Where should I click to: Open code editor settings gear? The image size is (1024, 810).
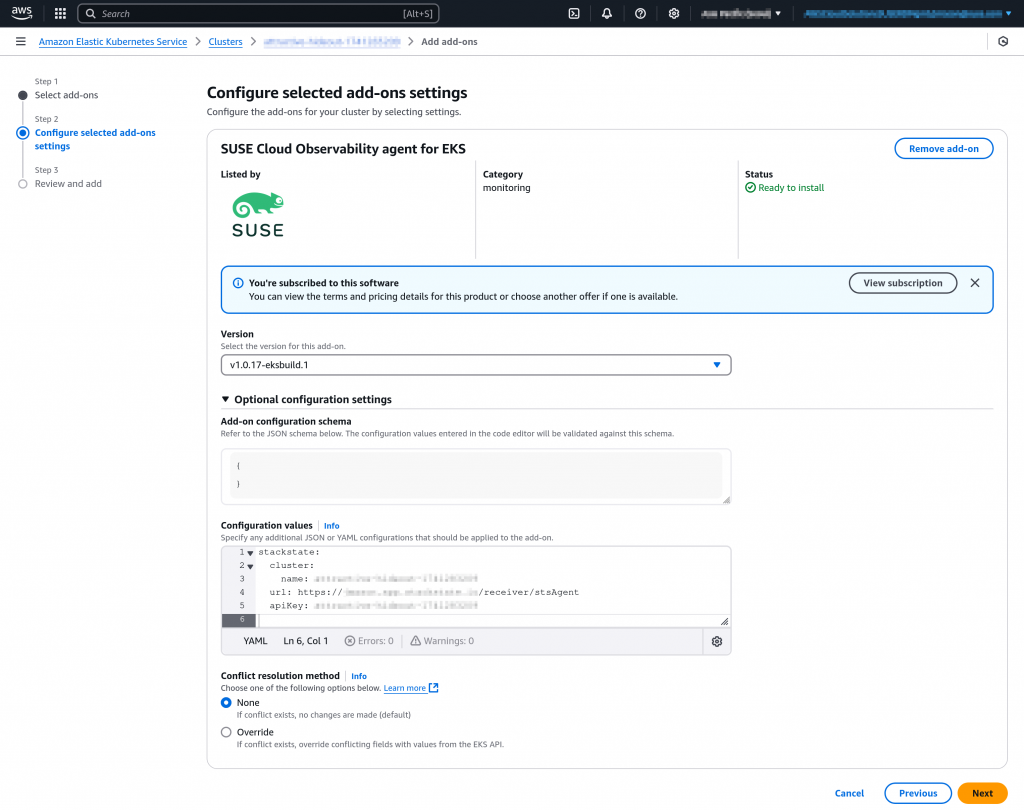point(716,641)
